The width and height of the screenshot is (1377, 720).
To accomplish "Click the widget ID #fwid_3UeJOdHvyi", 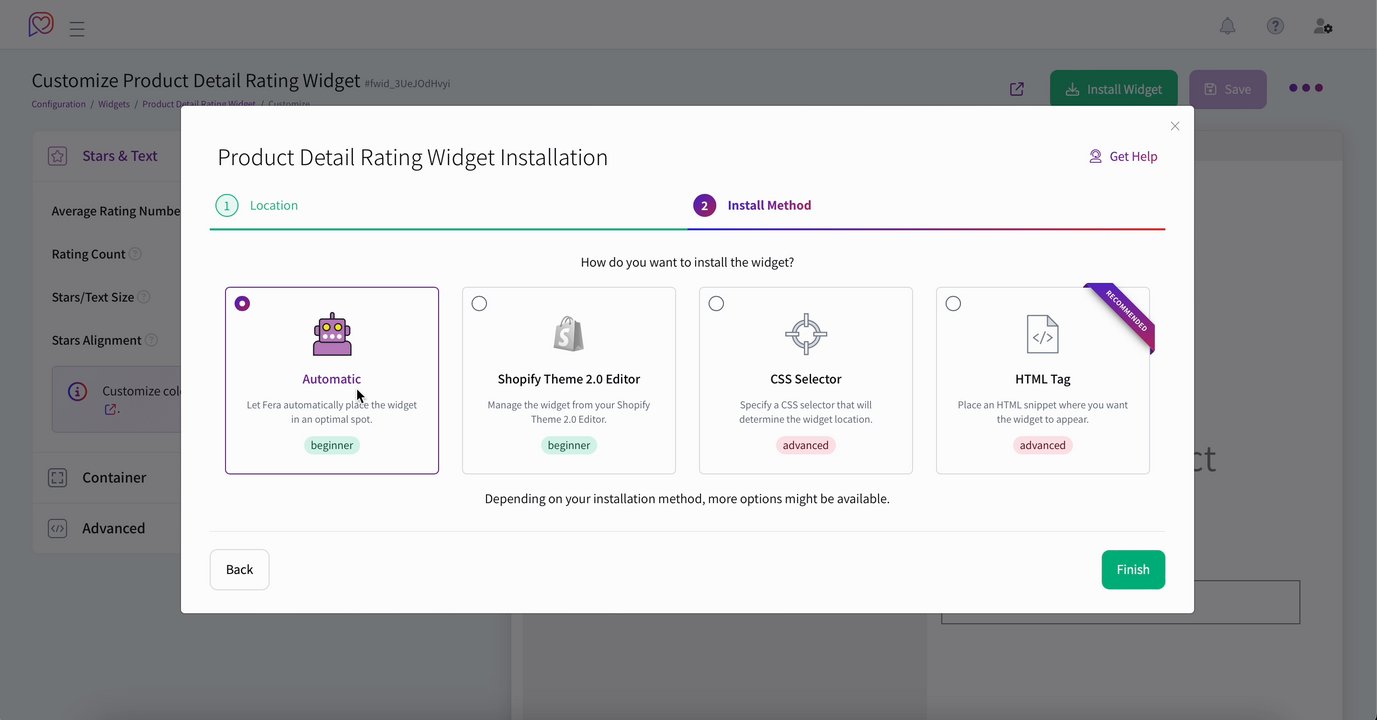I will (x=407, y=84).
